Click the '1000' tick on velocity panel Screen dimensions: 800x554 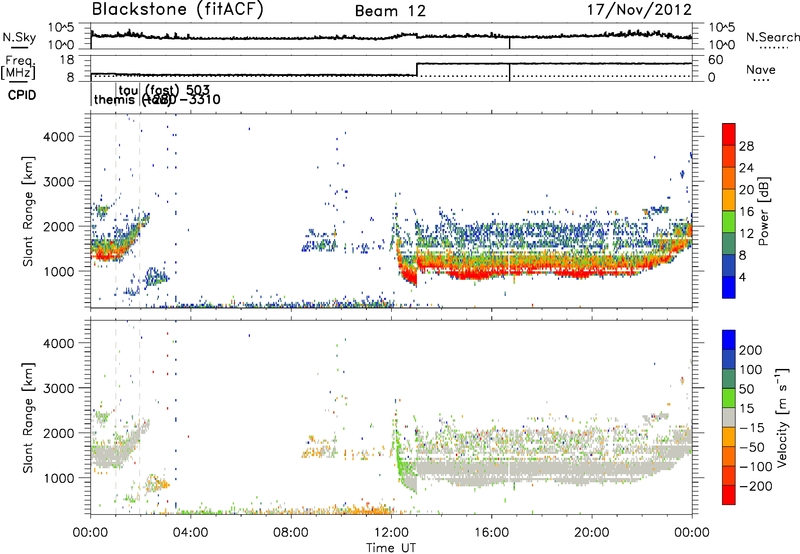pyautogui.click(x=58, y=478)
